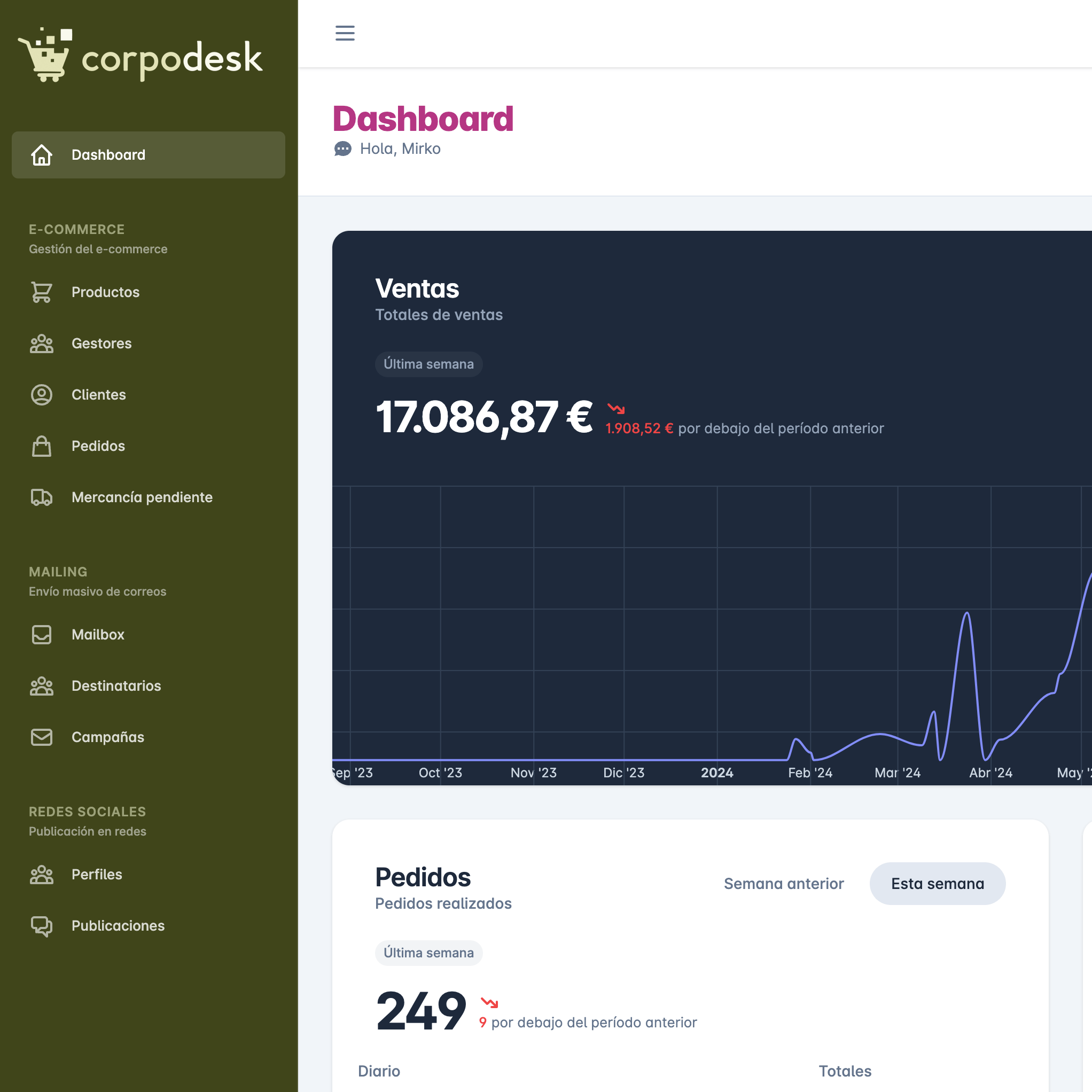
Task: Open Productos via its cart icon
Action: 41,292
